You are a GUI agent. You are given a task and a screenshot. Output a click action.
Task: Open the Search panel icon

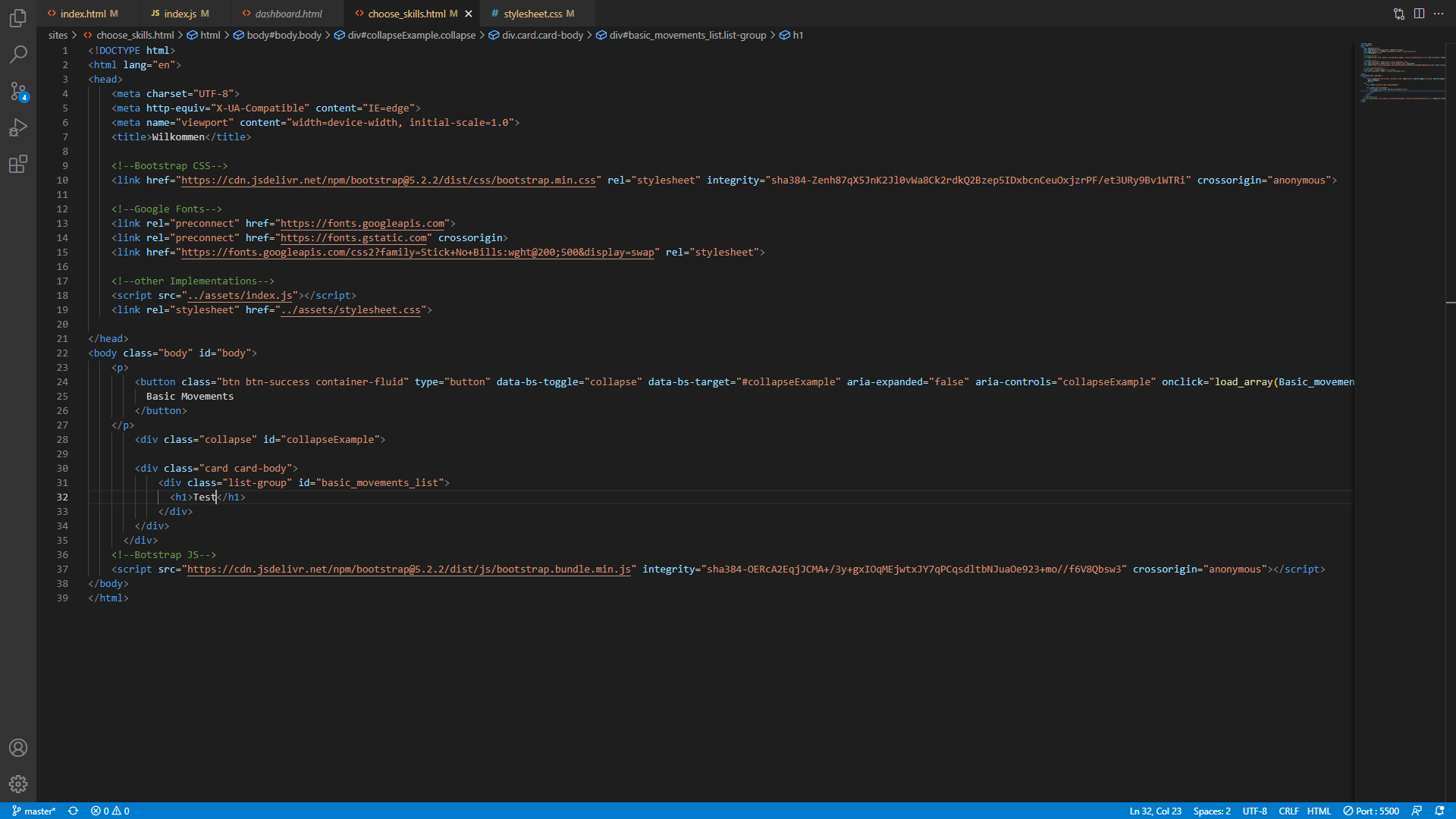[17, 55]
